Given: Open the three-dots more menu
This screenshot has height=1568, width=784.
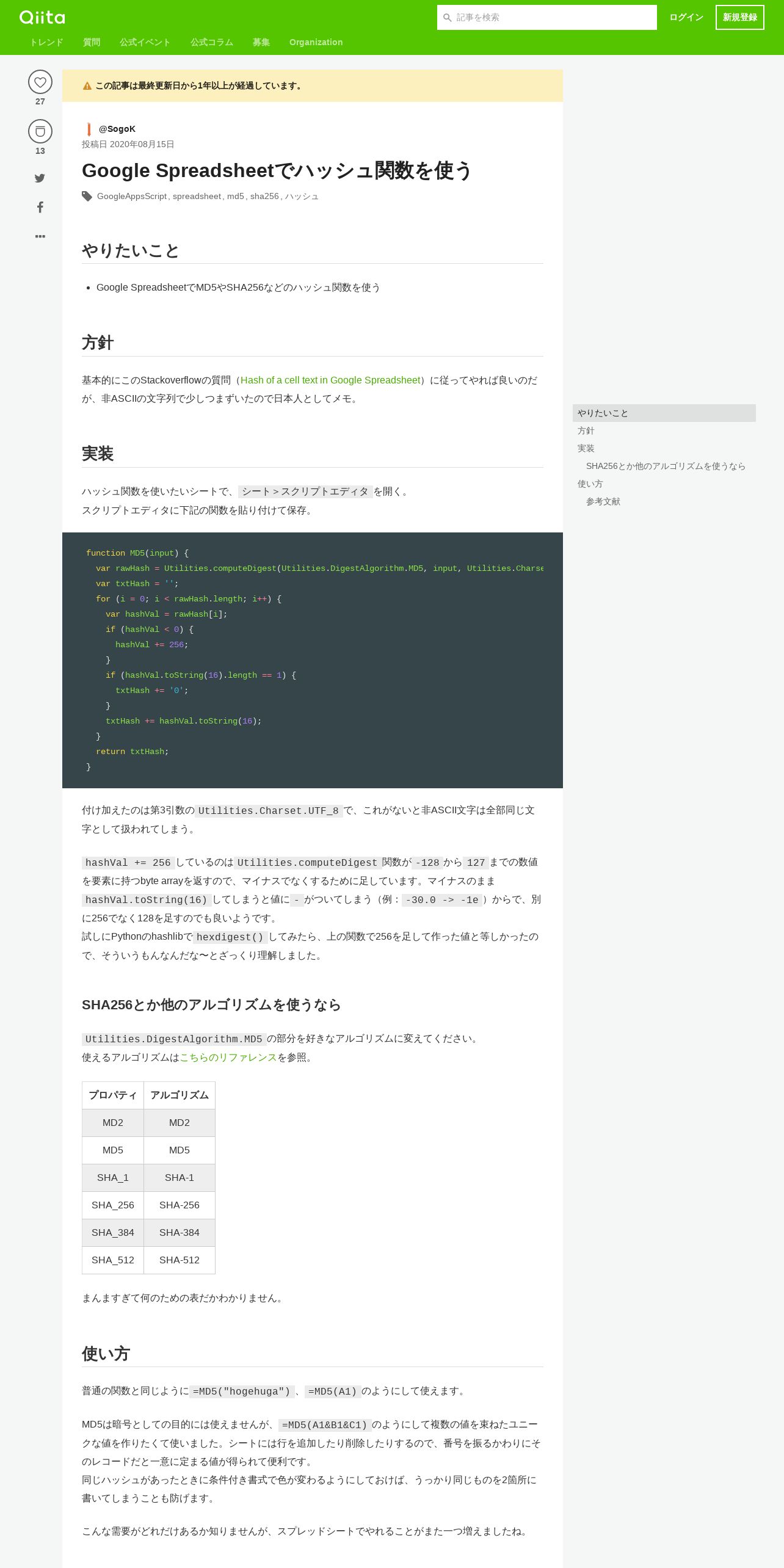Looking at the screenshot, I should (40, 236).
